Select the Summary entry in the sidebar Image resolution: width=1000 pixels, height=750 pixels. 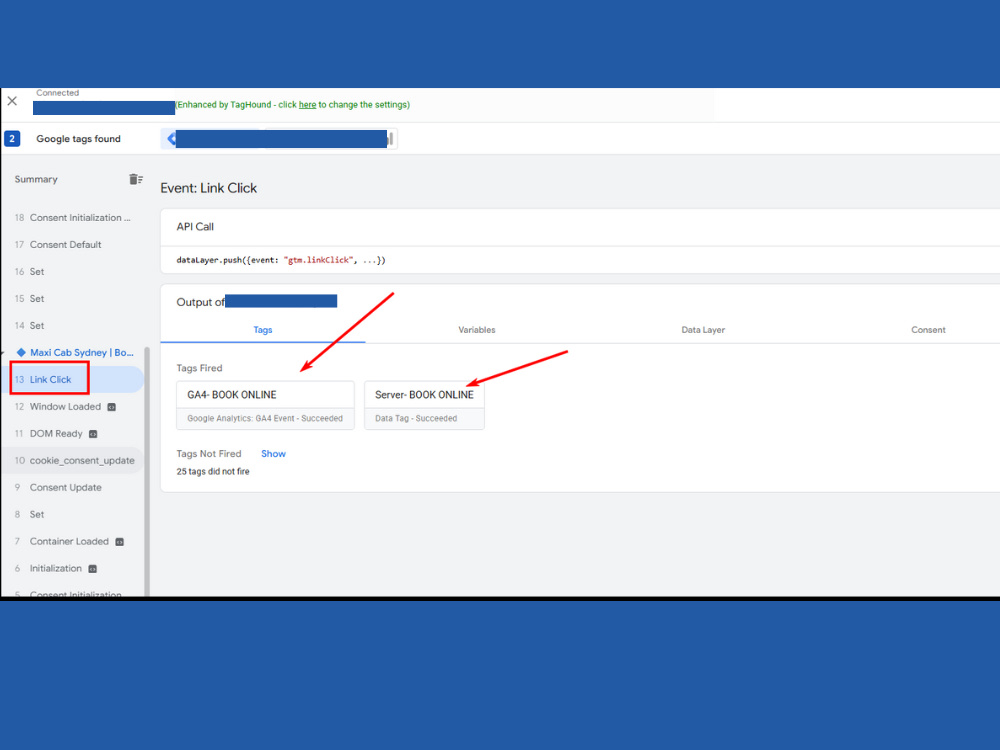click(x=36, y=179)
